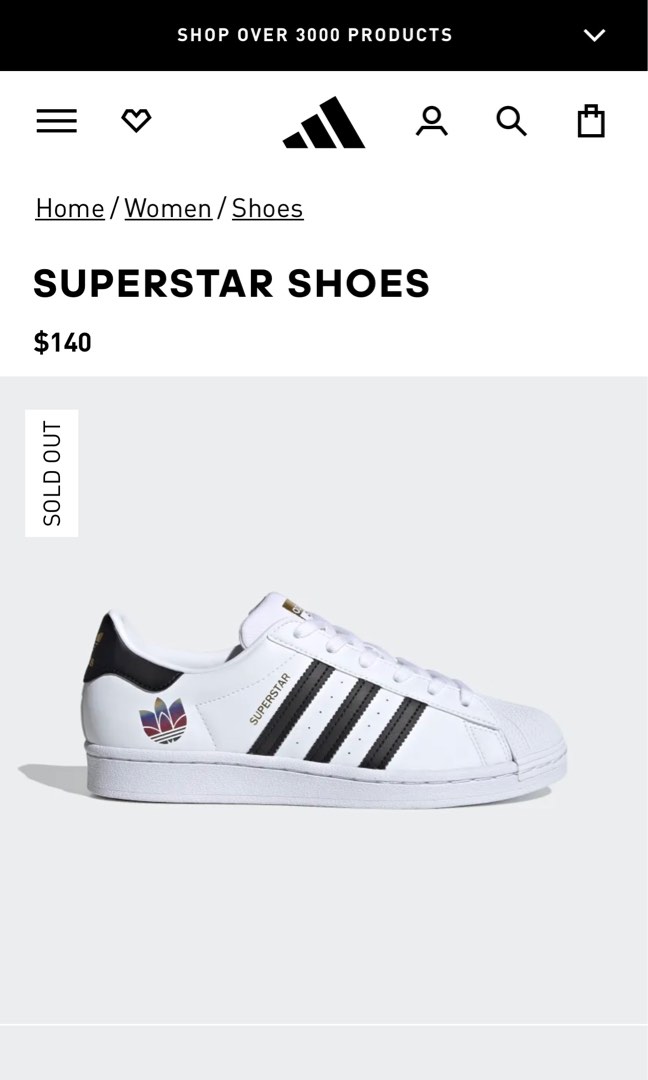Select the Superstar Shoes product title
648x1080 pixels.
click(231, 283)
